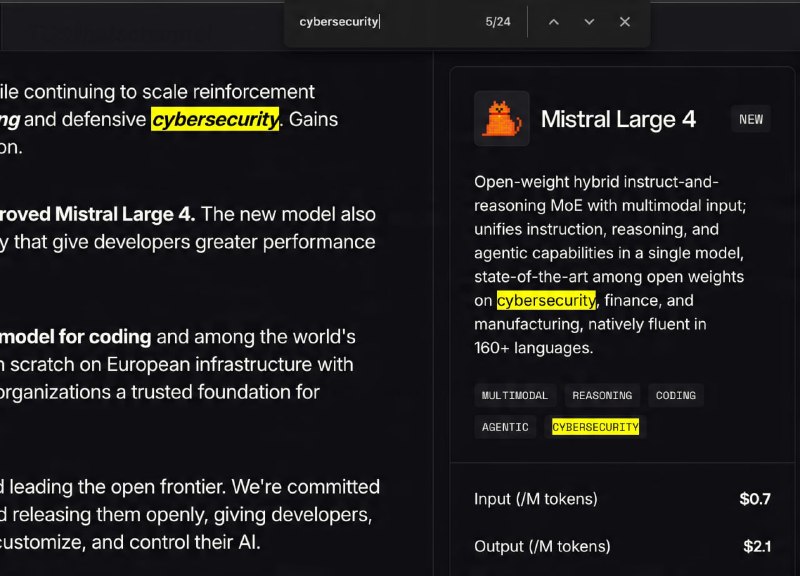
Task: Click the bold 'model for coding' text
Action: click(76, 337)
